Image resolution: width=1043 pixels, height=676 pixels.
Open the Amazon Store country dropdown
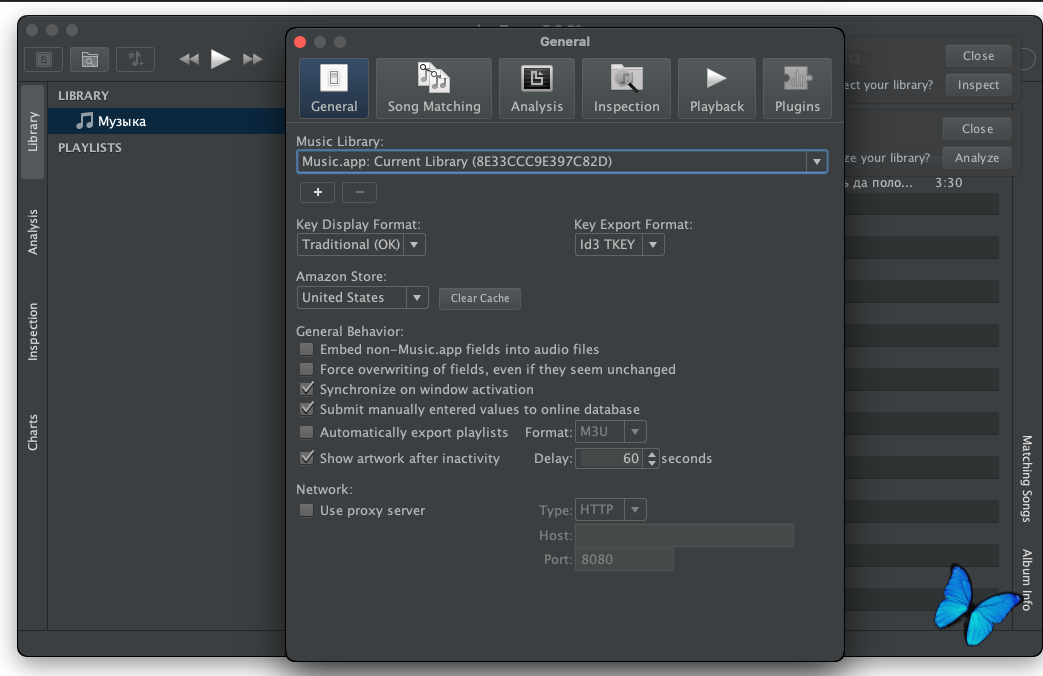click(417, 298)
